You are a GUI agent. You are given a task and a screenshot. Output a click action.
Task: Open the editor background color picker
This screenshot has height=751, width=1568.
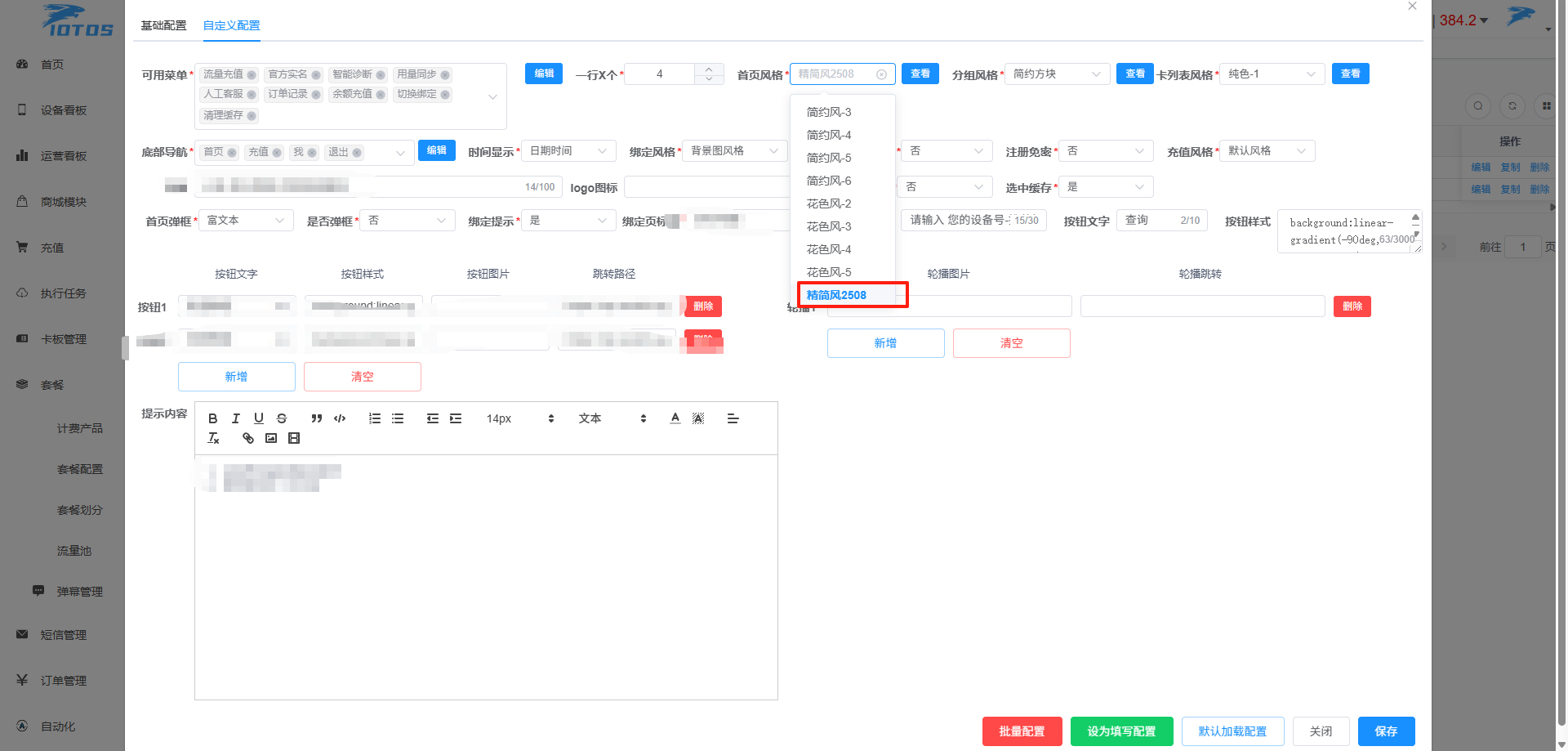coord(698,418)
